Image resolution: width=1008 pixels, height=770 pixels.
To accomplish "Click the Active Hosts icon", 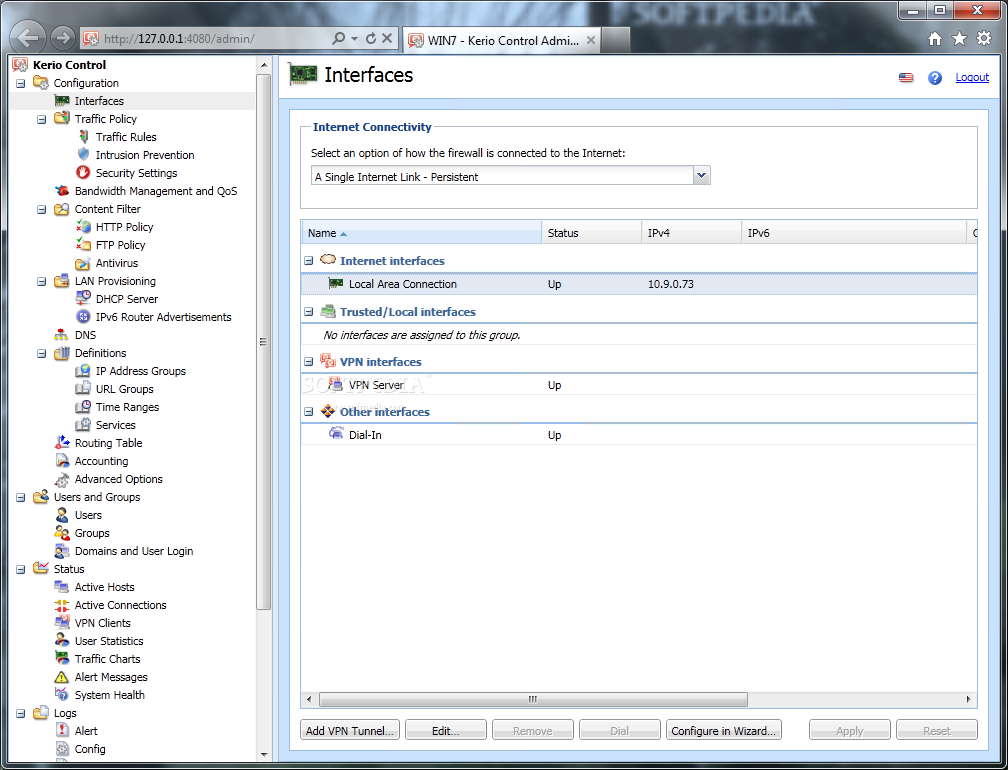I will (x=62, y=587).
